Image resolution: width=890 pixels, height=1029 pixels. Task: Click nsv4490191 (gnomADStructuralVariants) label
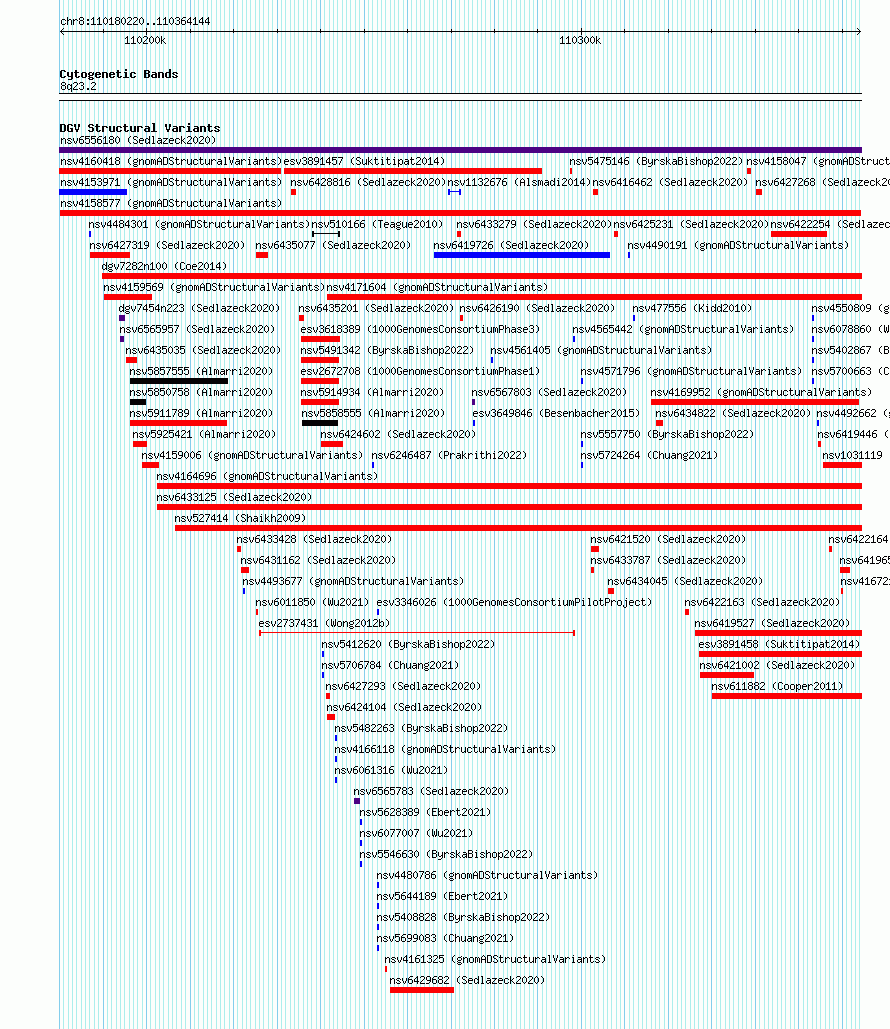(x=738, y=245)
